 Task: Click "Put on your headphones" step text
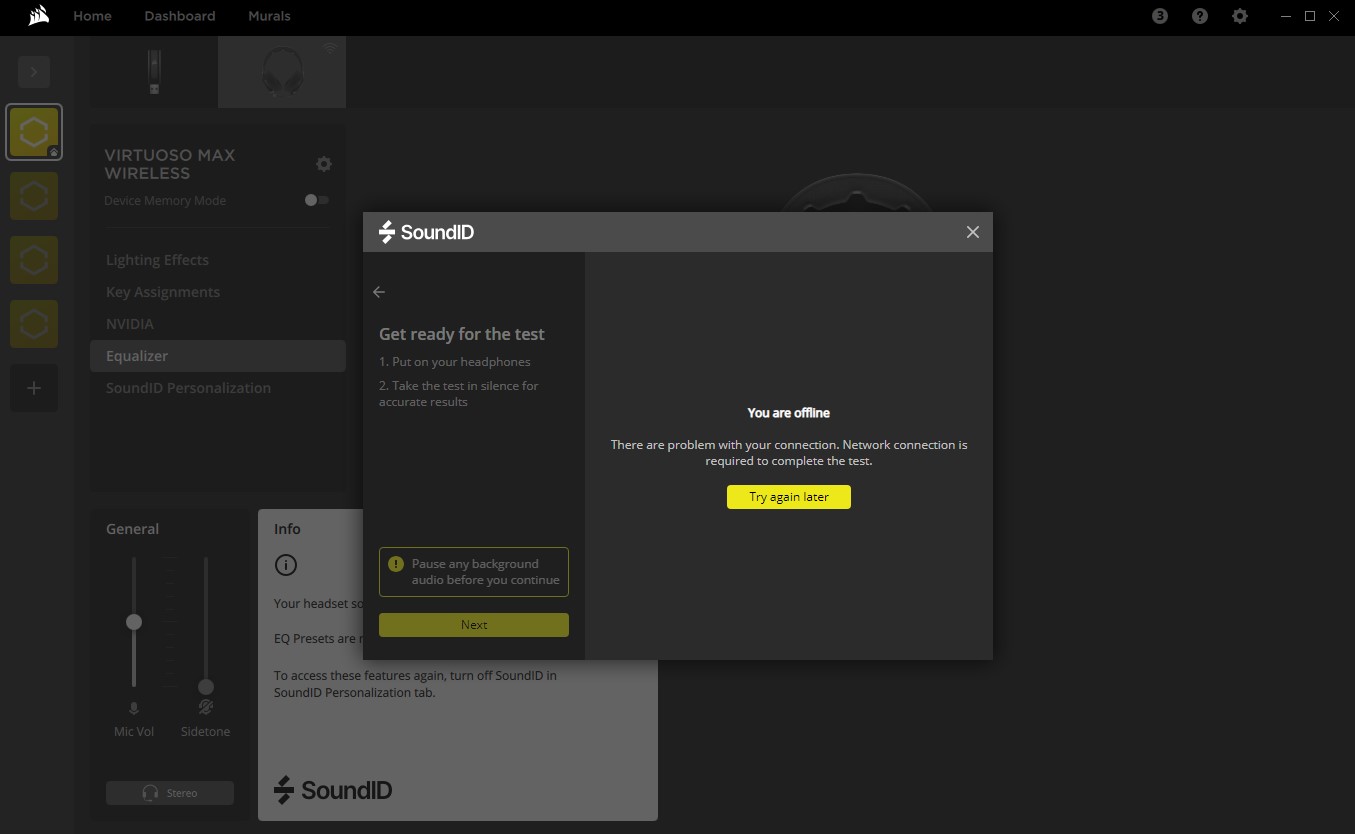pos(455,362)
